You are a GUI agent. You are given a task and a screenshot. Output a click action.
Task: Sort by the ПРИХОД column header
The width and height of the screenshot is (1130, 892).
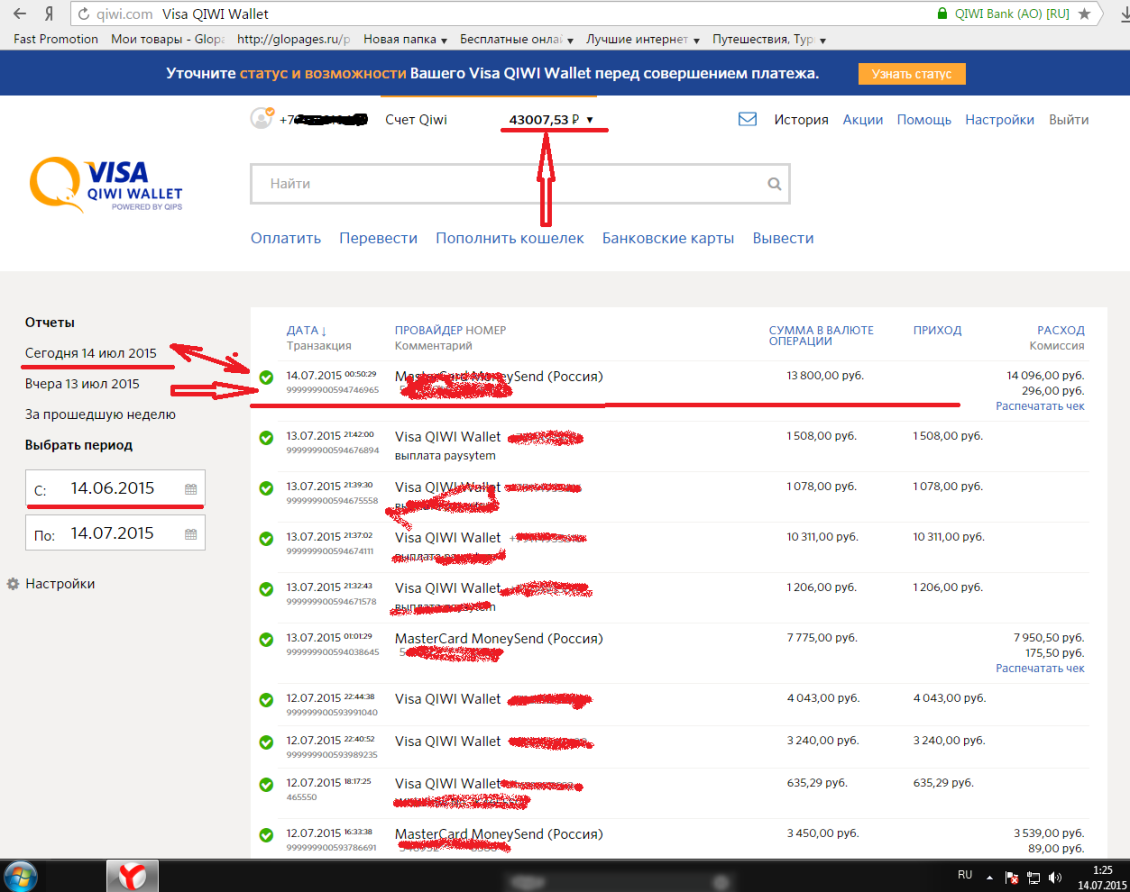(x=937, y=330)
